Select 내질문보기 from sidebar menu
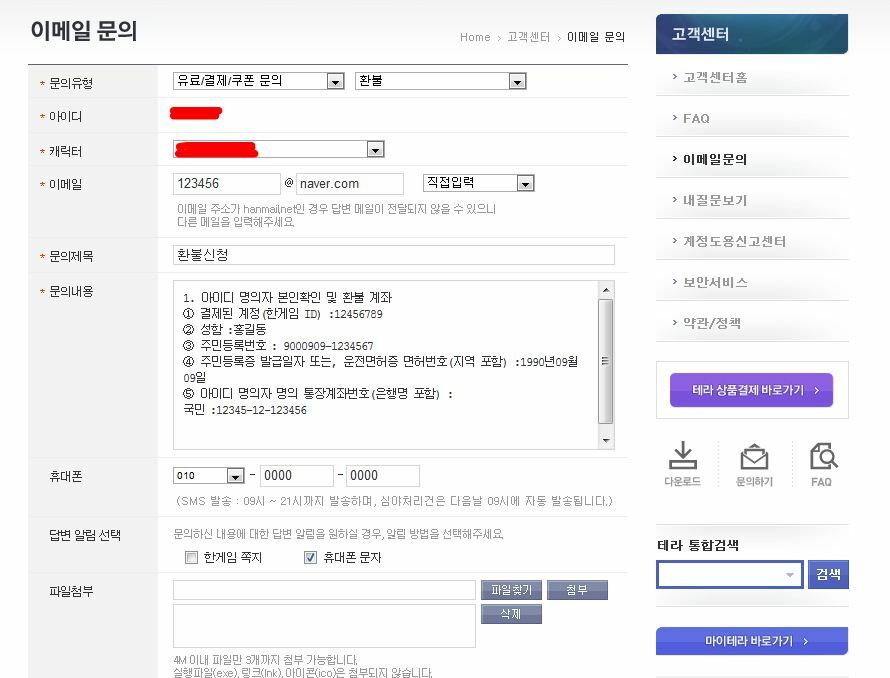 (x=715, y=200)
